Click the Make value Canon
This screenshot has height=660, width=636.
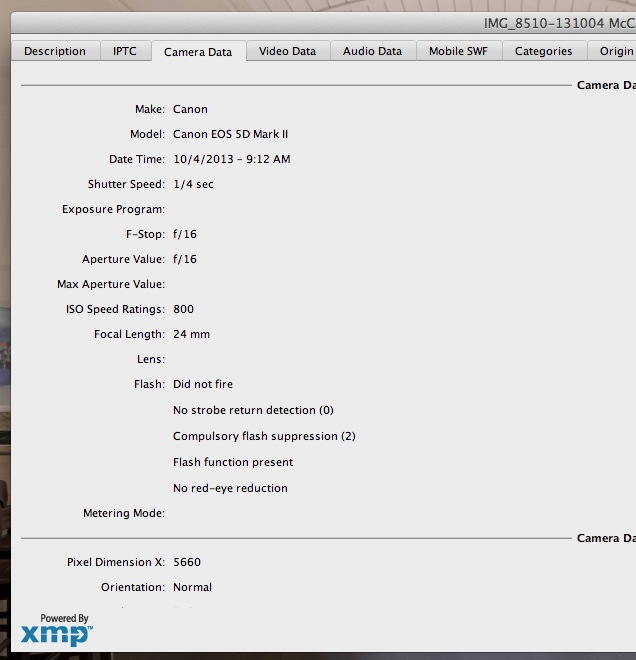tap(190, 109)
